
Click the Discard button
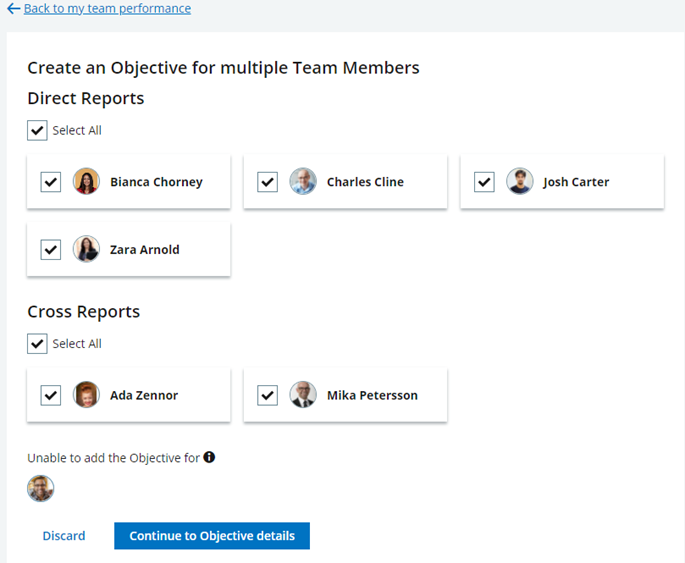coord(64,536)
